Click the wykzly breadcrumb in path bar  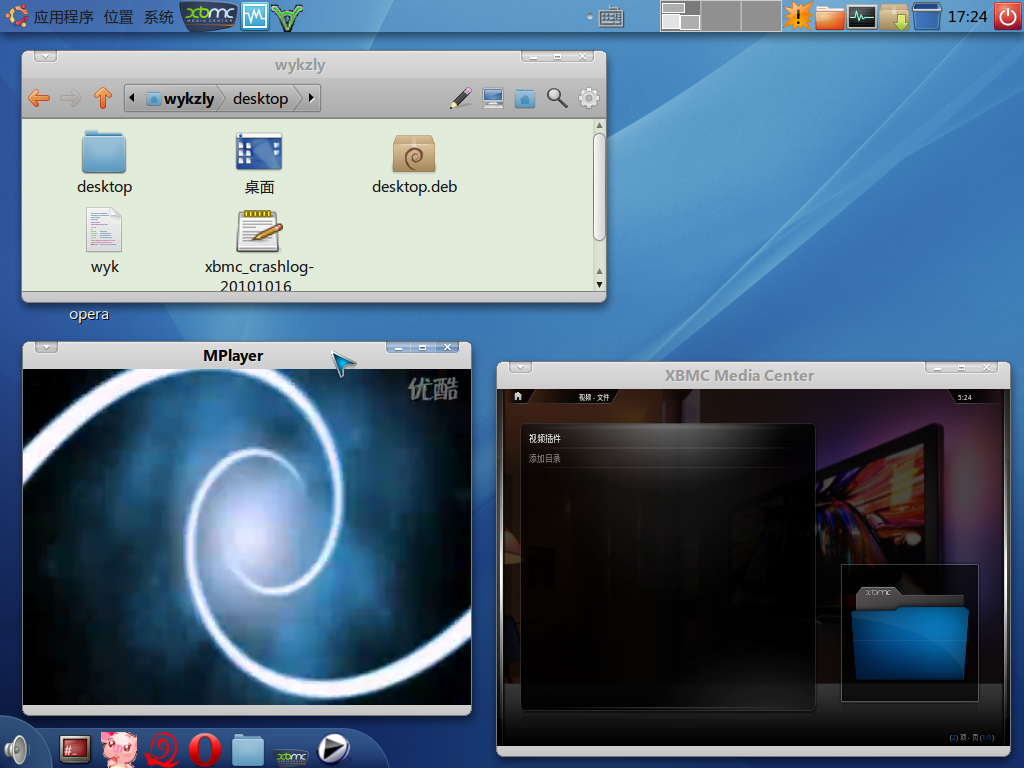(181, 99)
